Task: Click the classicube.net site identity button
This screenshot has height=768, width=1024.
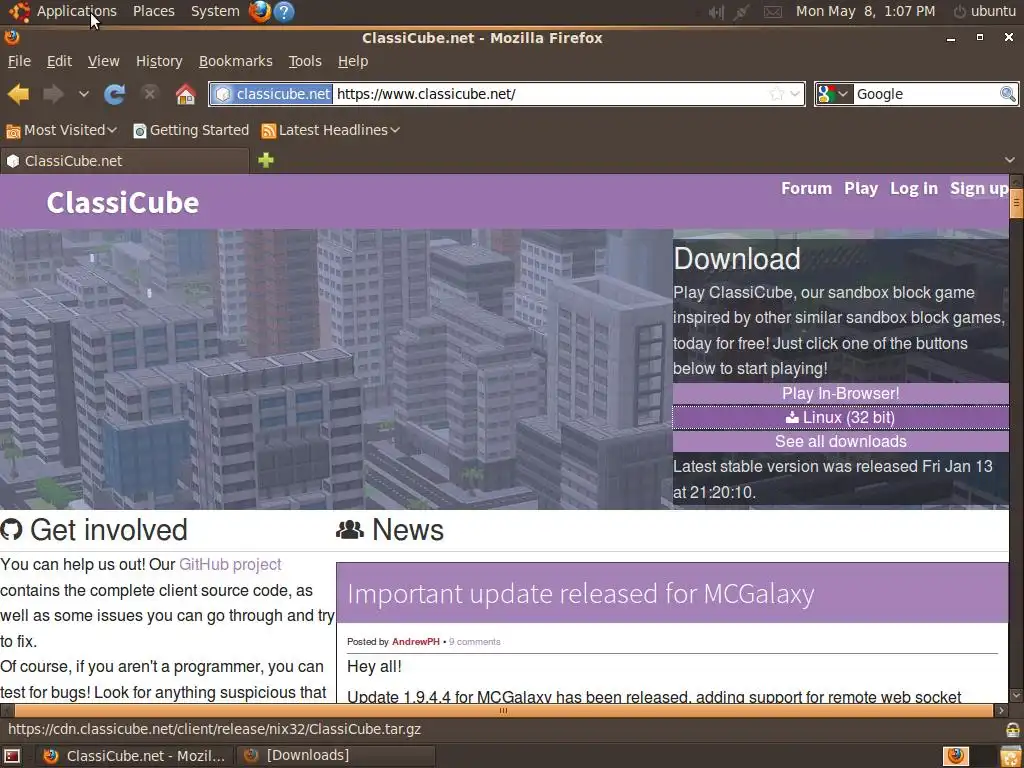Action: (272, 94)
